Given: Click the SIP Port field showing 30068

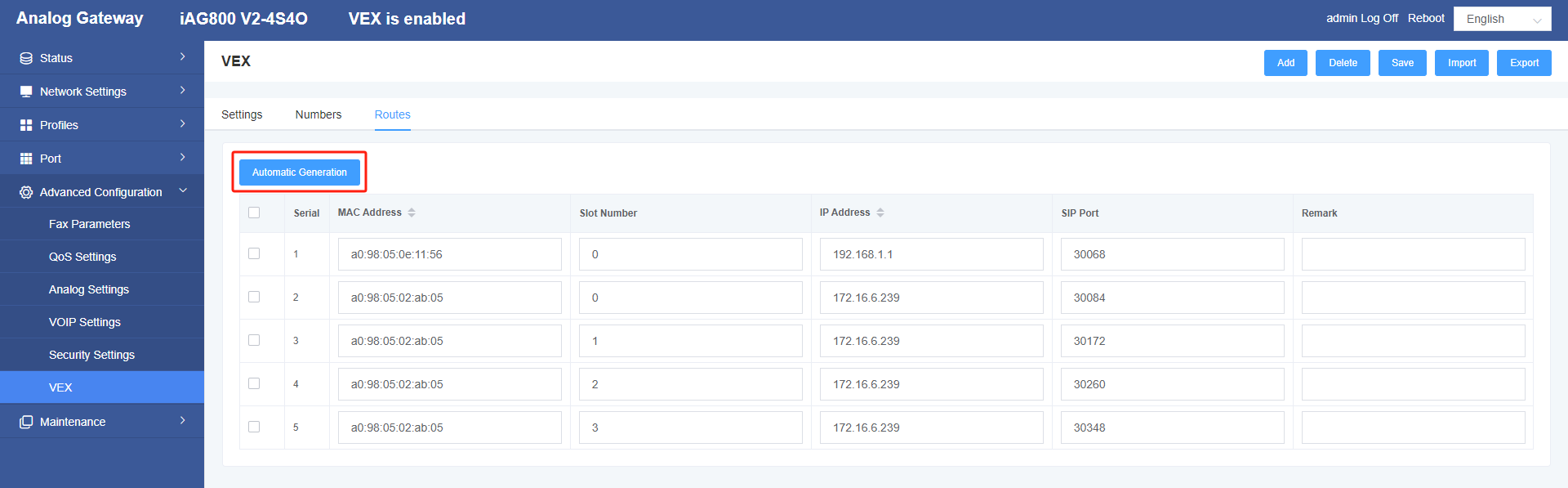Looking at the screenshot, I should pyautogui.click(x=1172, y=254).
